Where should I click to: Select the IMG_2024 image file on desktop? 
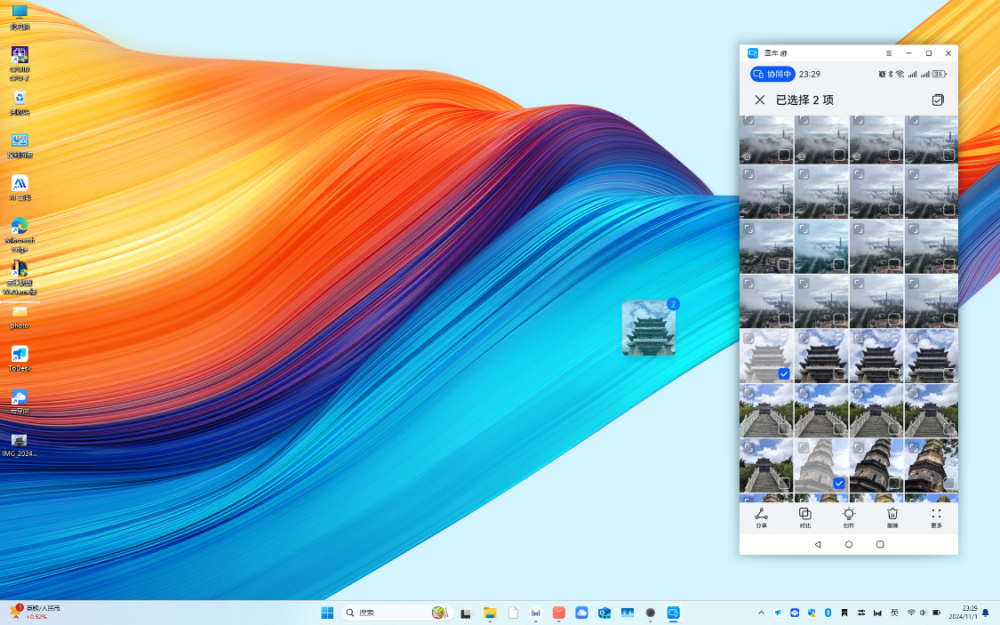point(20,445)
